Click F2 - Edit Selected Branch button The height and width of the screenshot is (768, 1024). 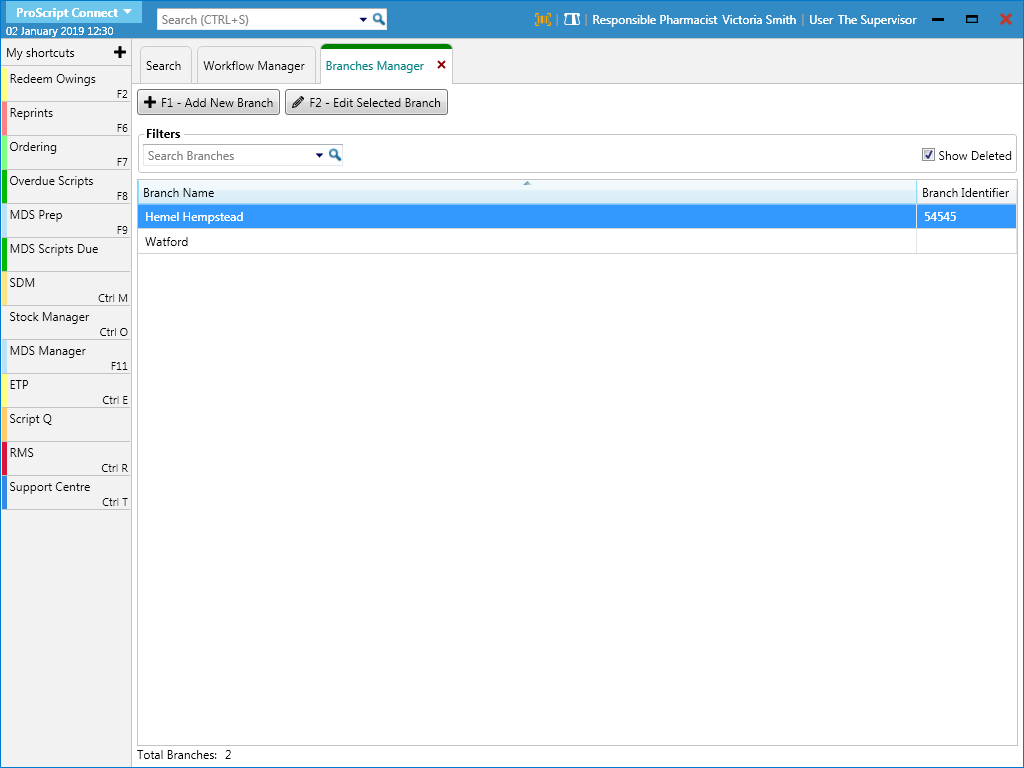(x=366, y=103)
